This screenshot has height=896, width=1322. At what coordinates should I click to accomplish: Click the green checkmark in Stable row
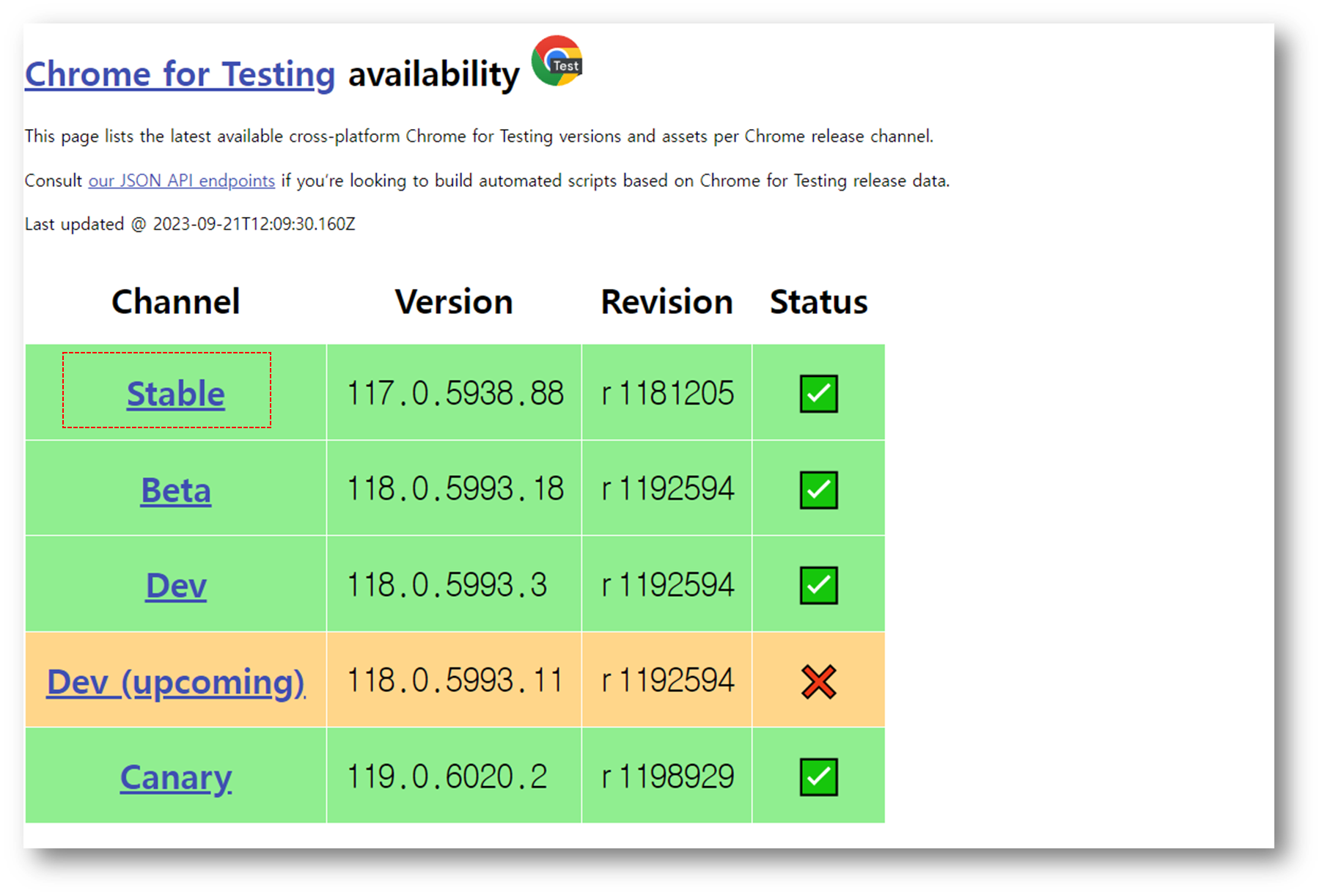pyautogui.click(x=819, y=394)
